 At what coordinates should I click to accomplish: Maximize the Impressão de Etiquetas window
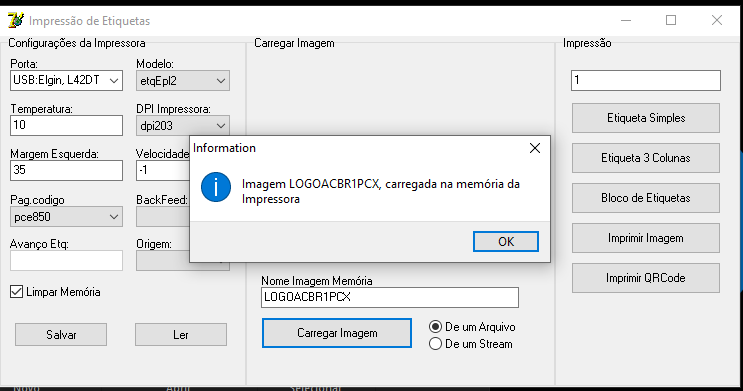[x=671, y=20]
